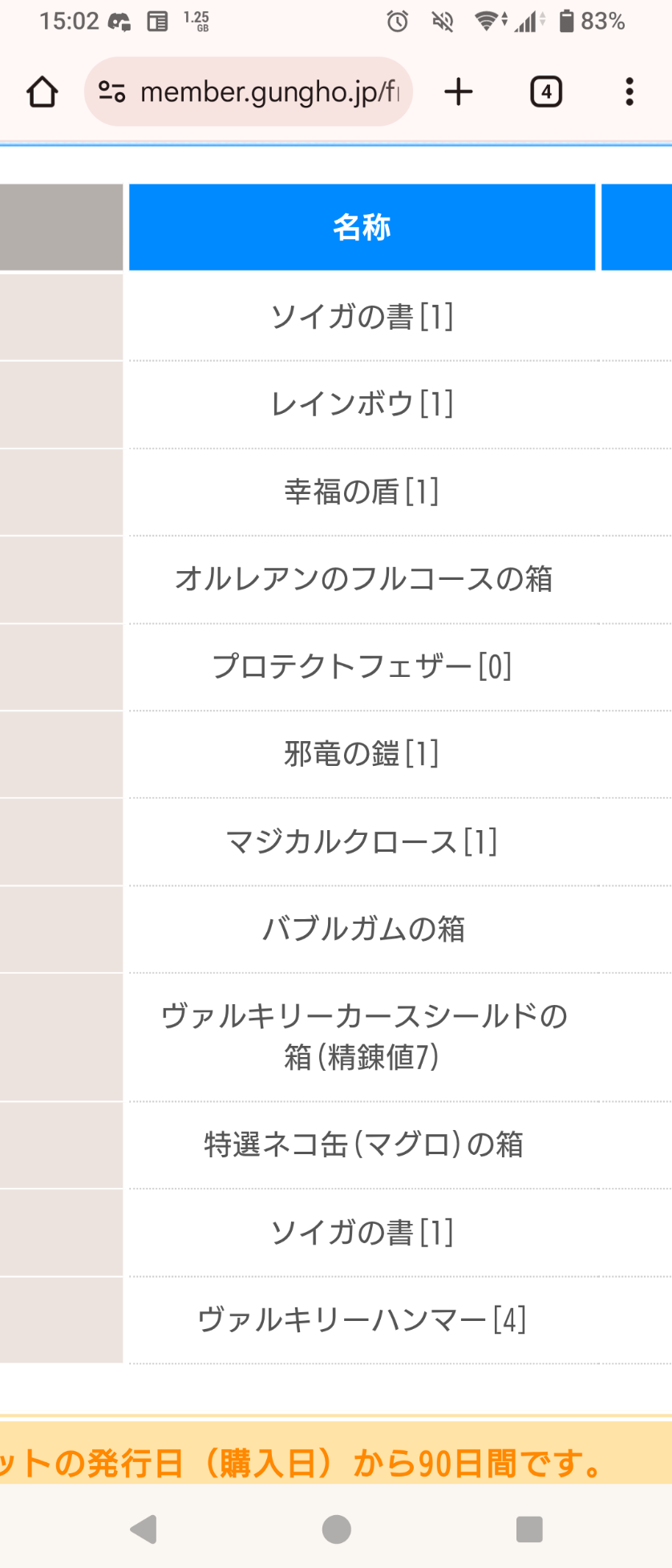Select マジカルクロース[1] in the list
672x1568 pixels.
[362, 842]
